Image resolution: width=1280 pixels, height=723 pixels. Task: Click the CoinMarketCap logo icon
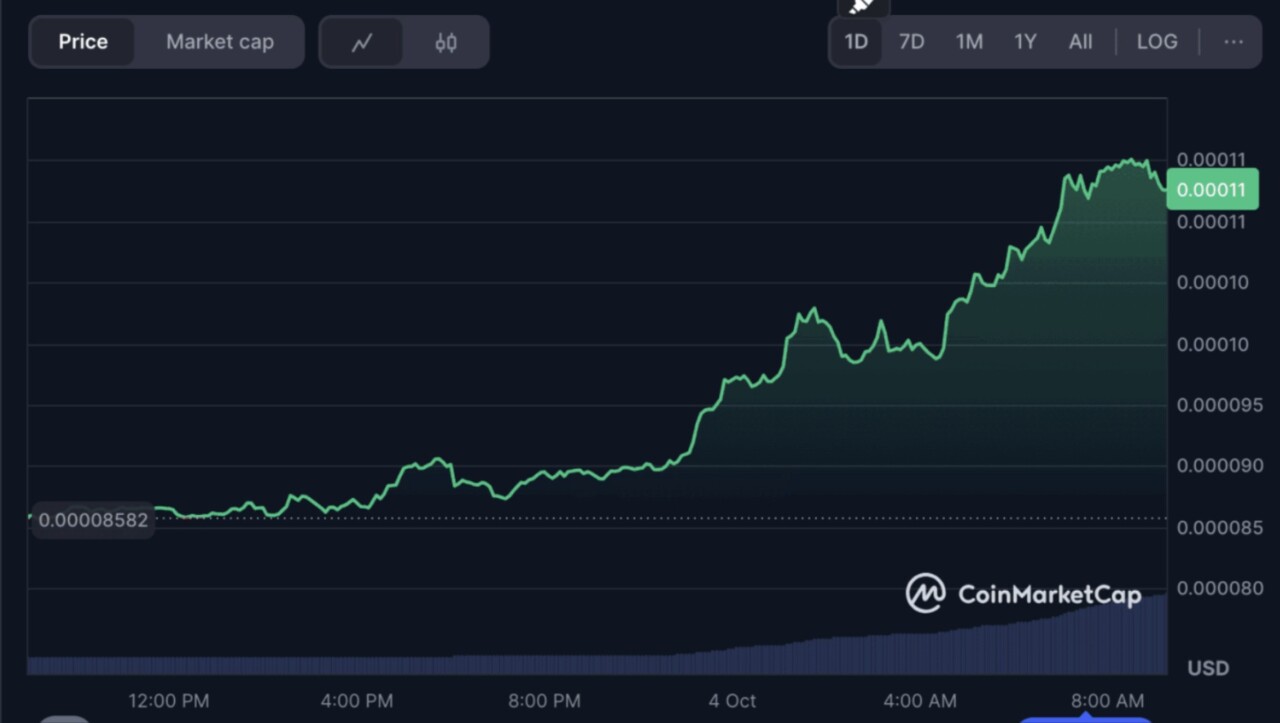tap(925, 594)
